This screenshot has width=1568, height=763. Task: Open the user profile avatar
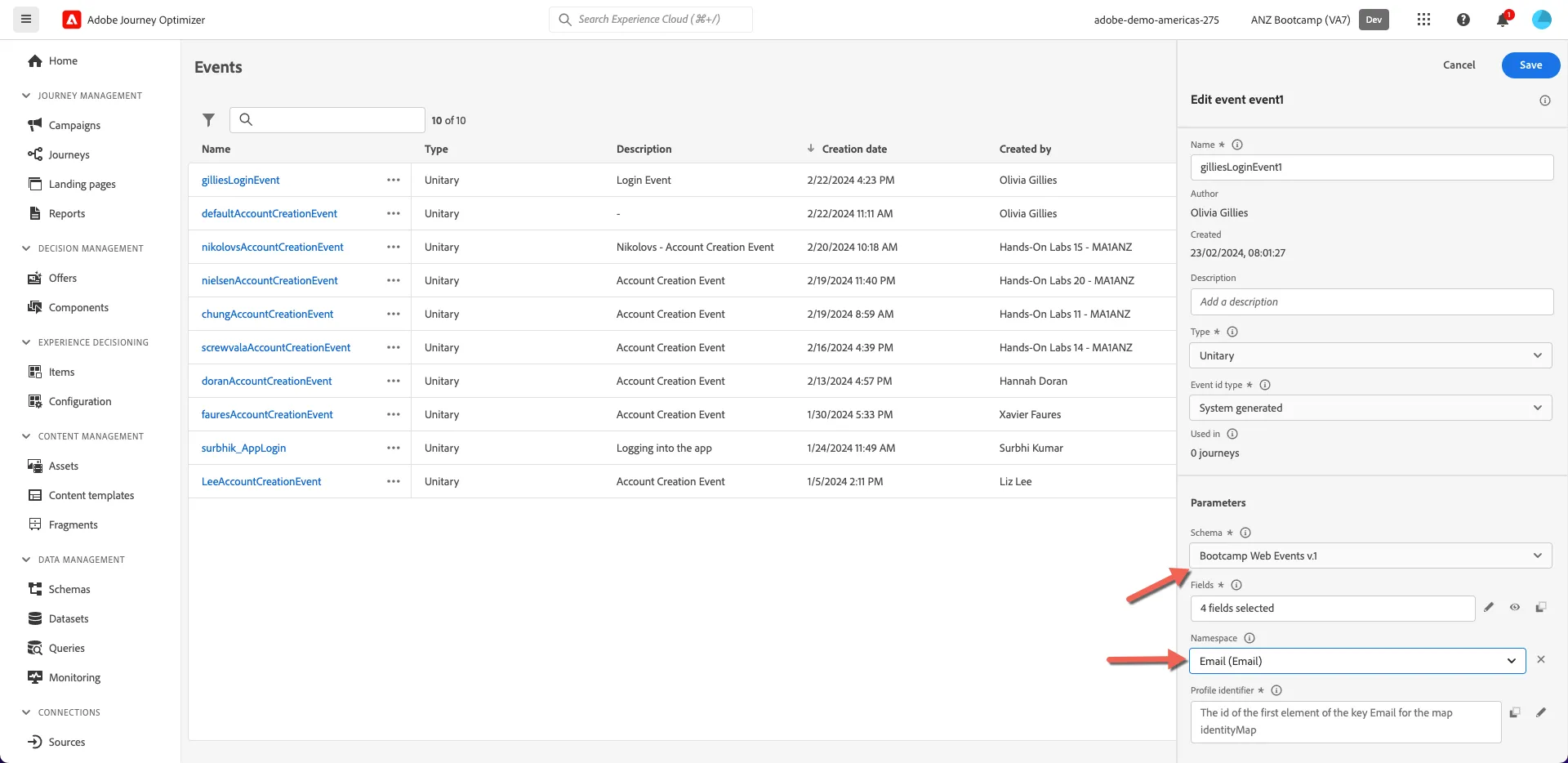tap(1542, 20)
